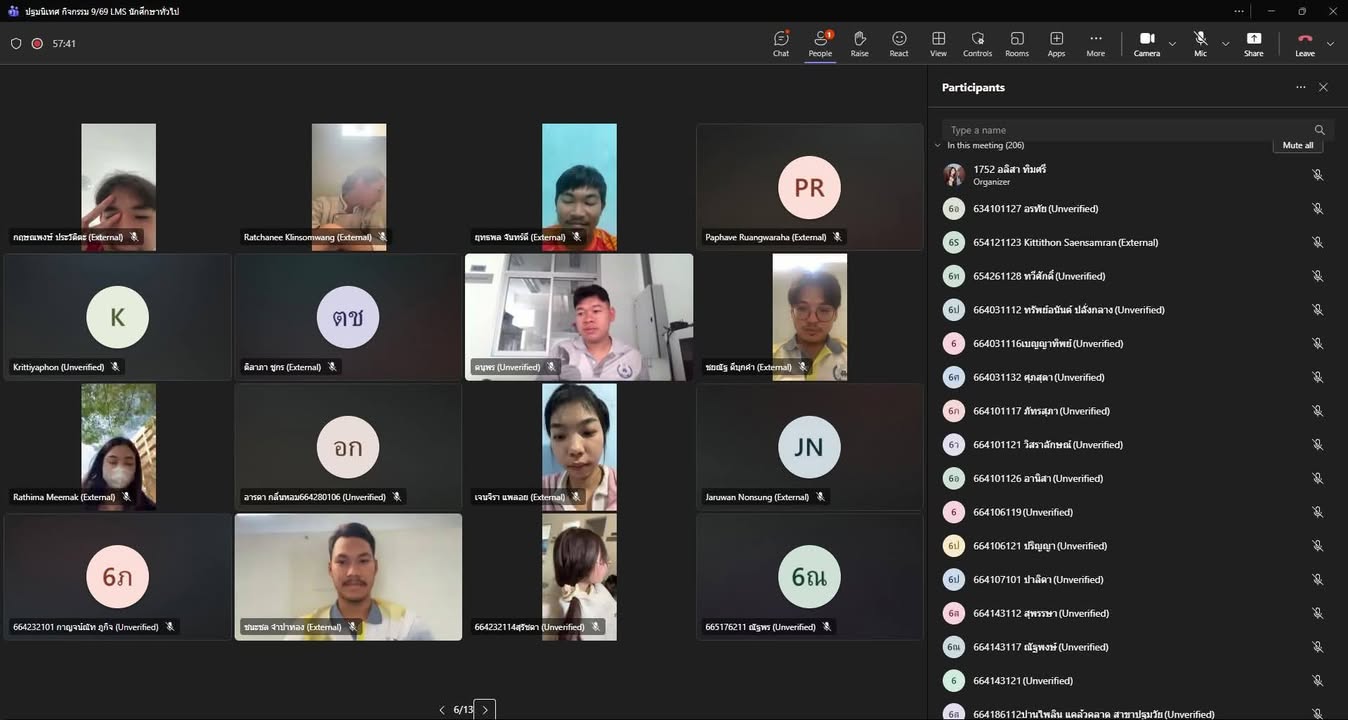The width and height of the screenshot is (1348, 720).
Task: Change the meeting View layout
Action: 938,43
